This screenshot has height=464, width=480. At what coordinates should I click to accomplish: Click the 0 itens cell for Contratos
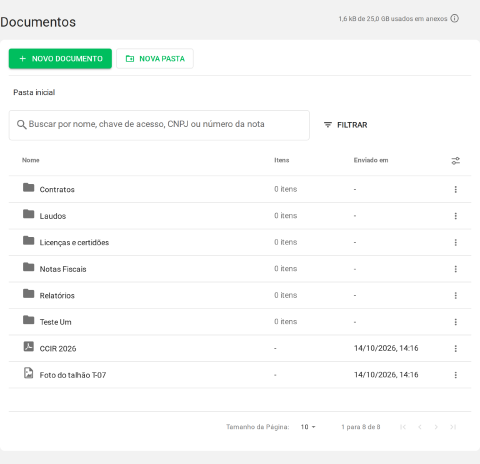[x=286, y=189]
